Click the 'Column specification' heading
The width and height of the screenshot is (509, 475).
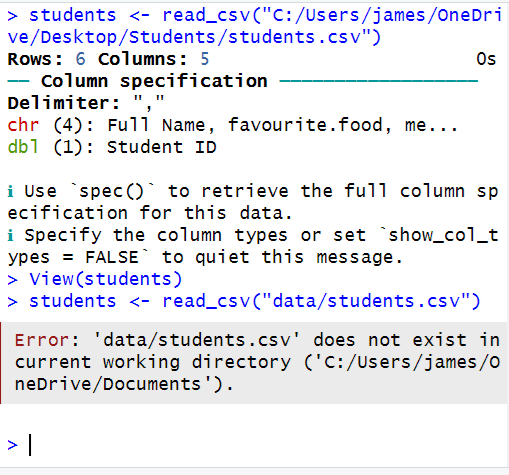pyautogui.click(x=154, y=81)
